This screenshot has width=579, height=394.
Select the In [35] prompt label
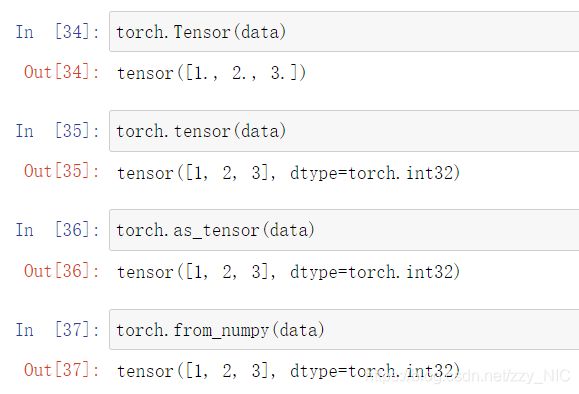pos(58,131)
